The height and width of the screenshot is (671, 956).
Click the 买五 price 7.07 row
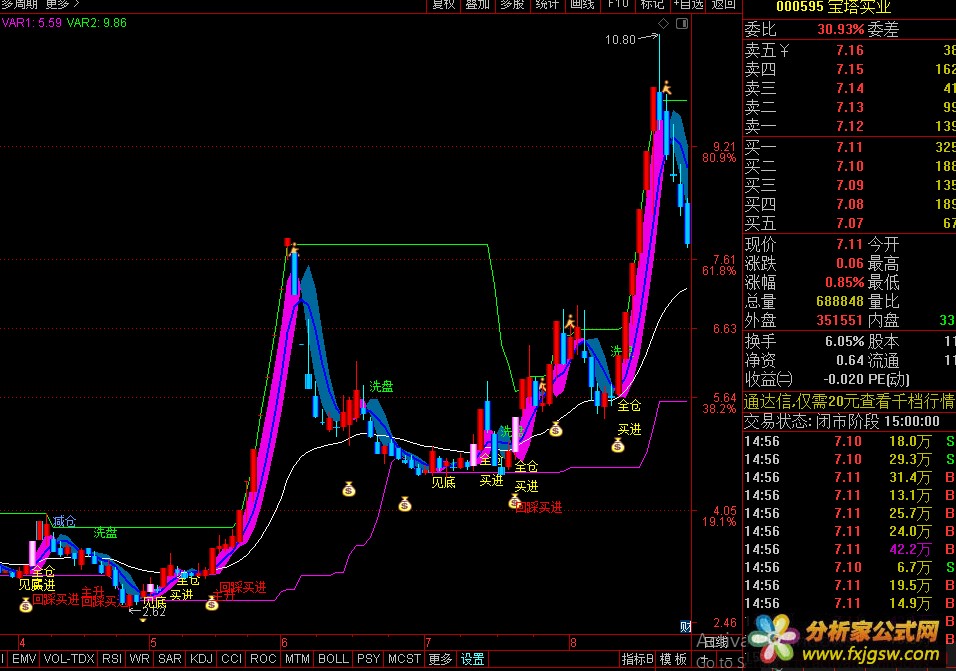[849, 223]
